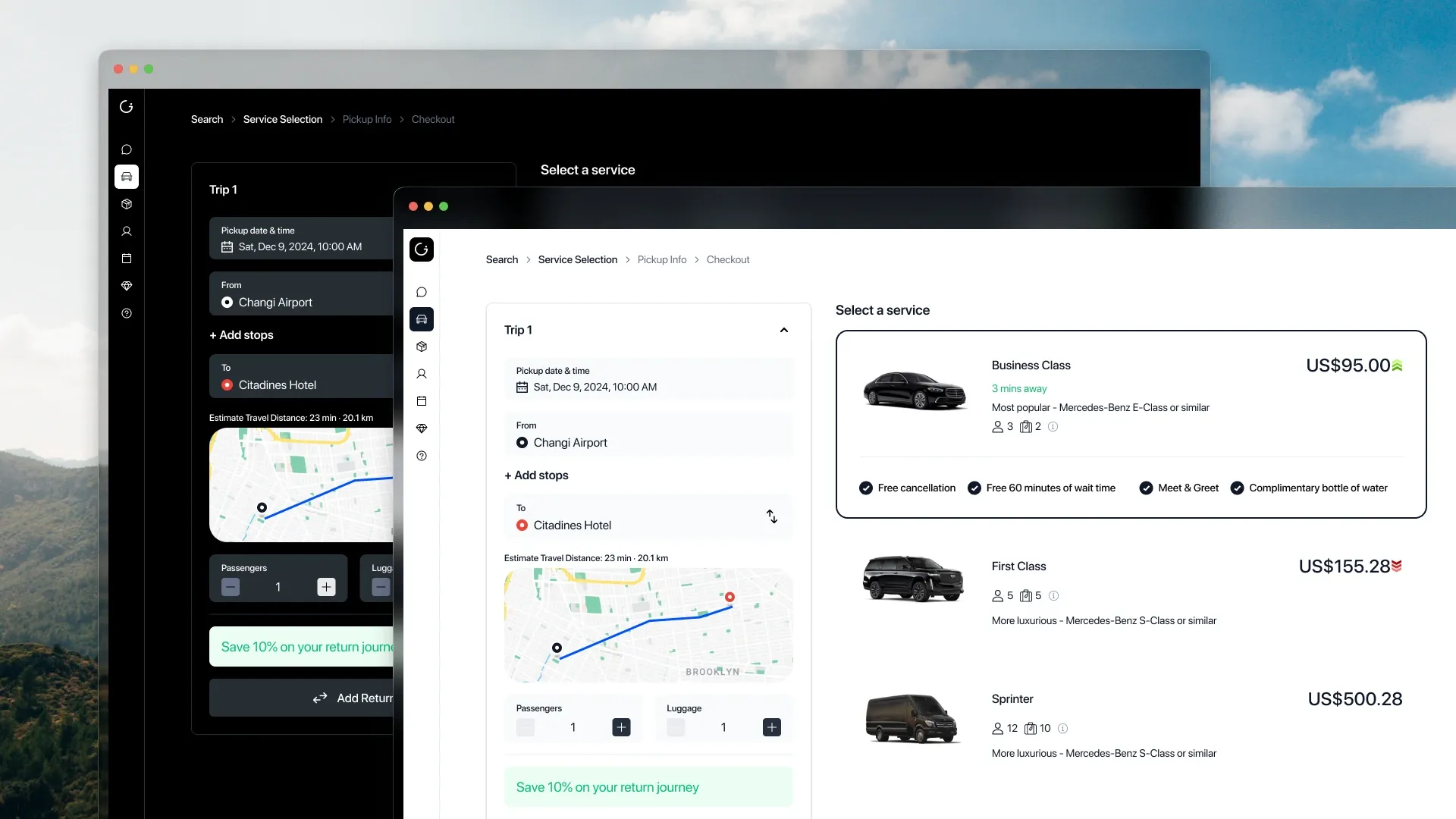Viewport: 1456px width, 819px height.
Task: Open the package box icon in light sidebar
Action: 422,347
